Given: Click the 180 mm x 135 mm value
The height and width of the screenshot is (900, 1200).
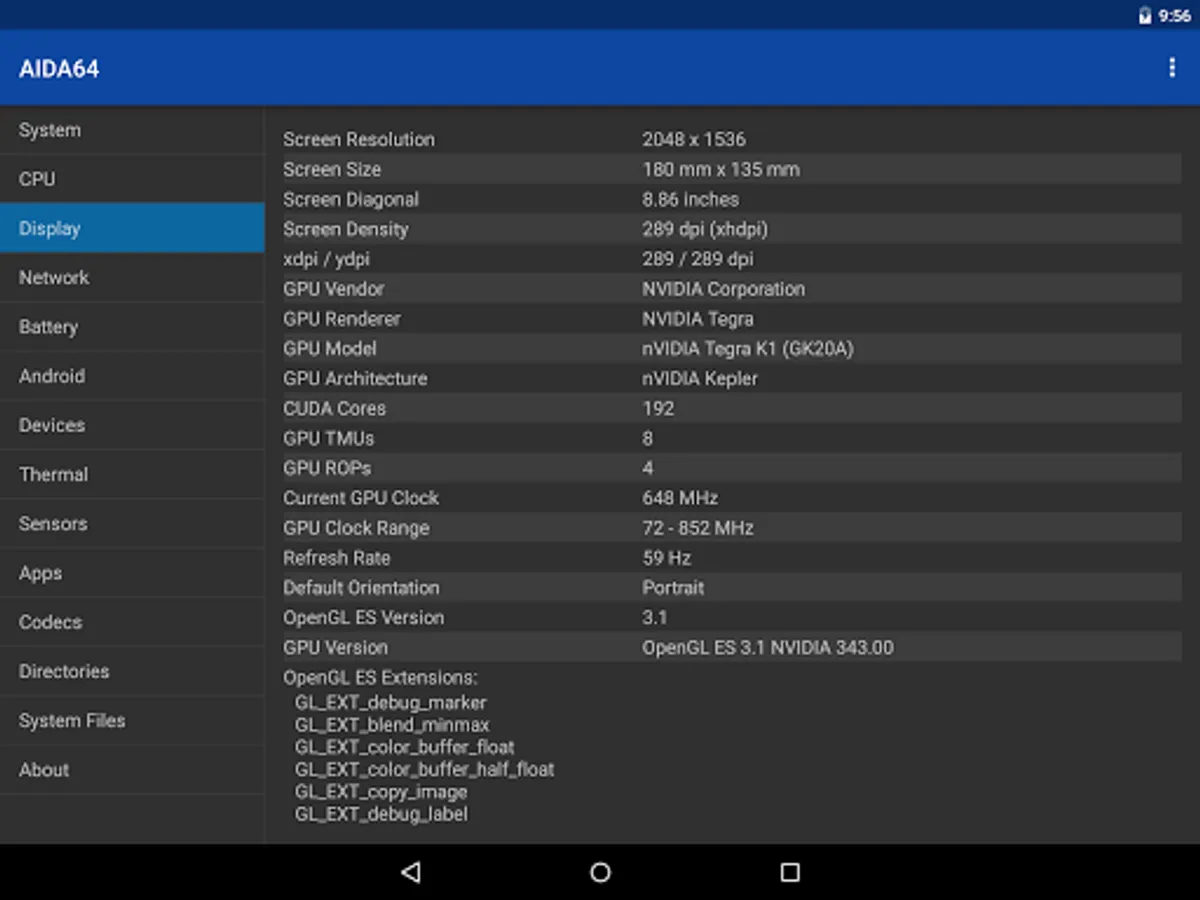Looking at the screenshot, I should coord(721,169).
